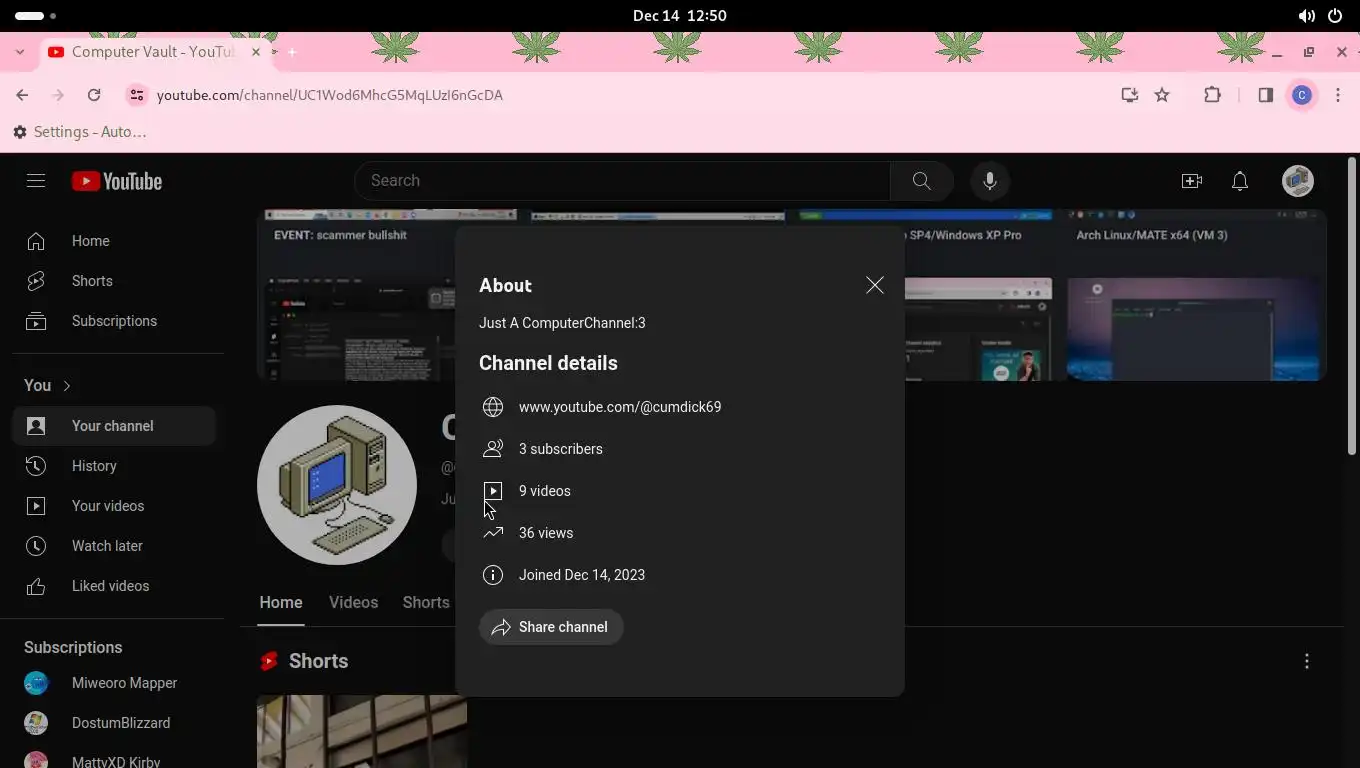This screenshot has height=768, width=1360.
Task: Open the system volume indicator
Action: click(x=1307, y=16)
